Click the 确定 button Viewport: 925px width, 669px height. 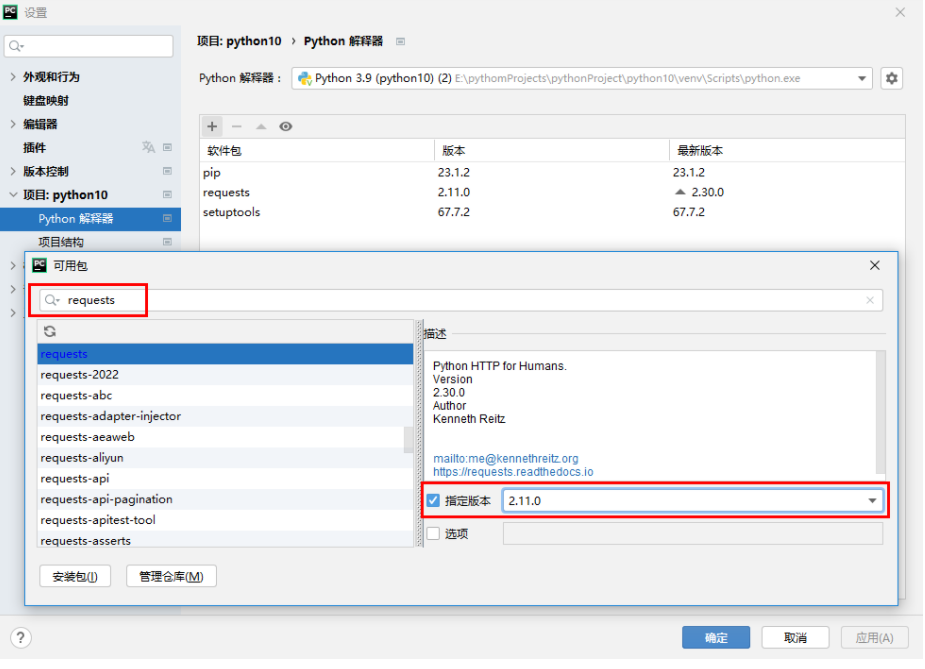(716, 638)
